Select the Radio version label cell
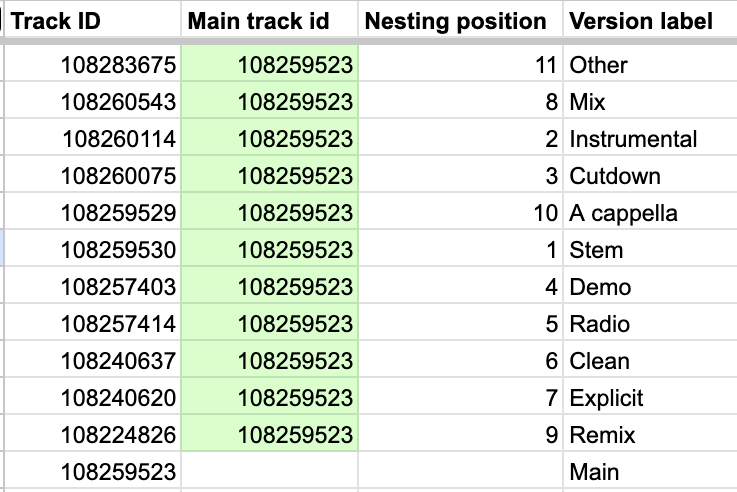737x492 pixels. (x=651, y=322)
